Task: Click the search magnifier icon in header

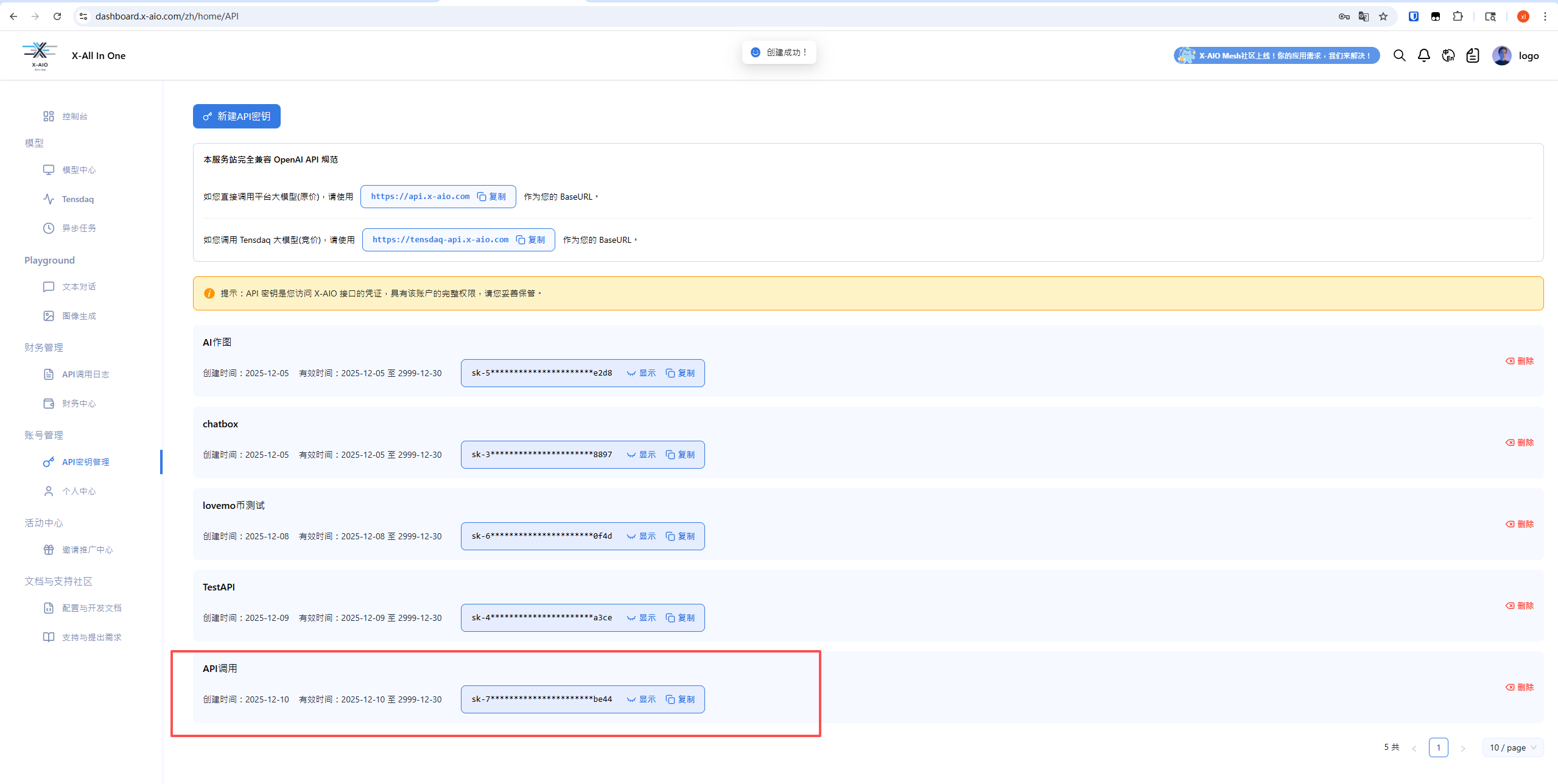Action: click(1399, 55)
